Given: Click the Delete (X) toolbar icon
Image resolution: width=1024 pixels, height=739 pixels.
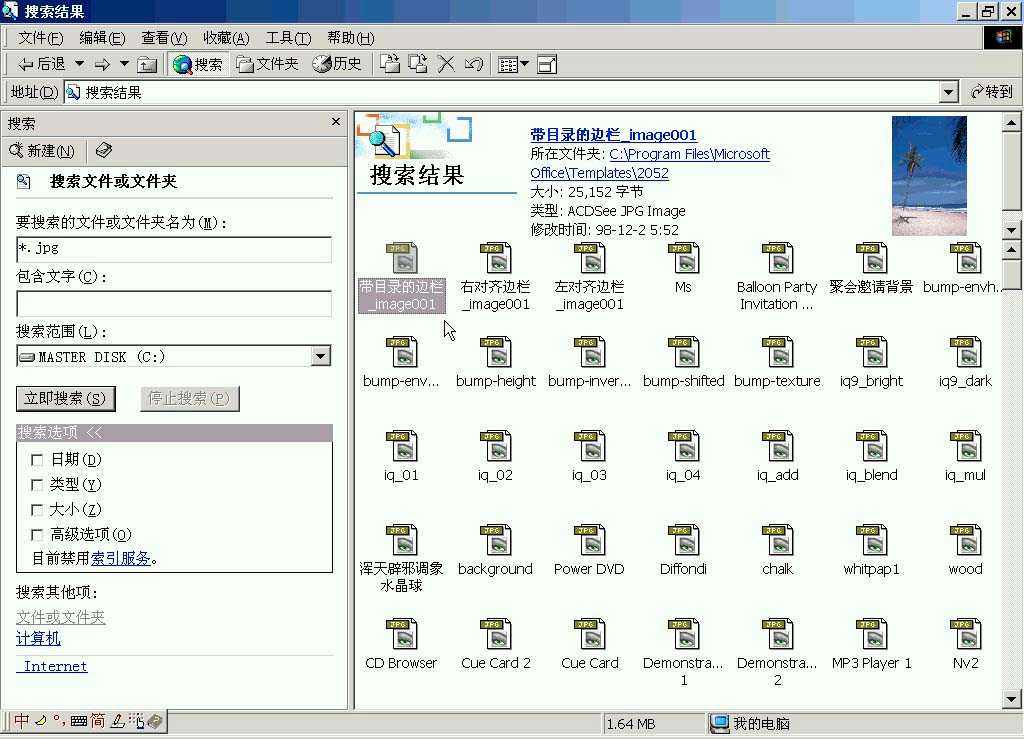Looking at the screenshot, I should 445,63.
